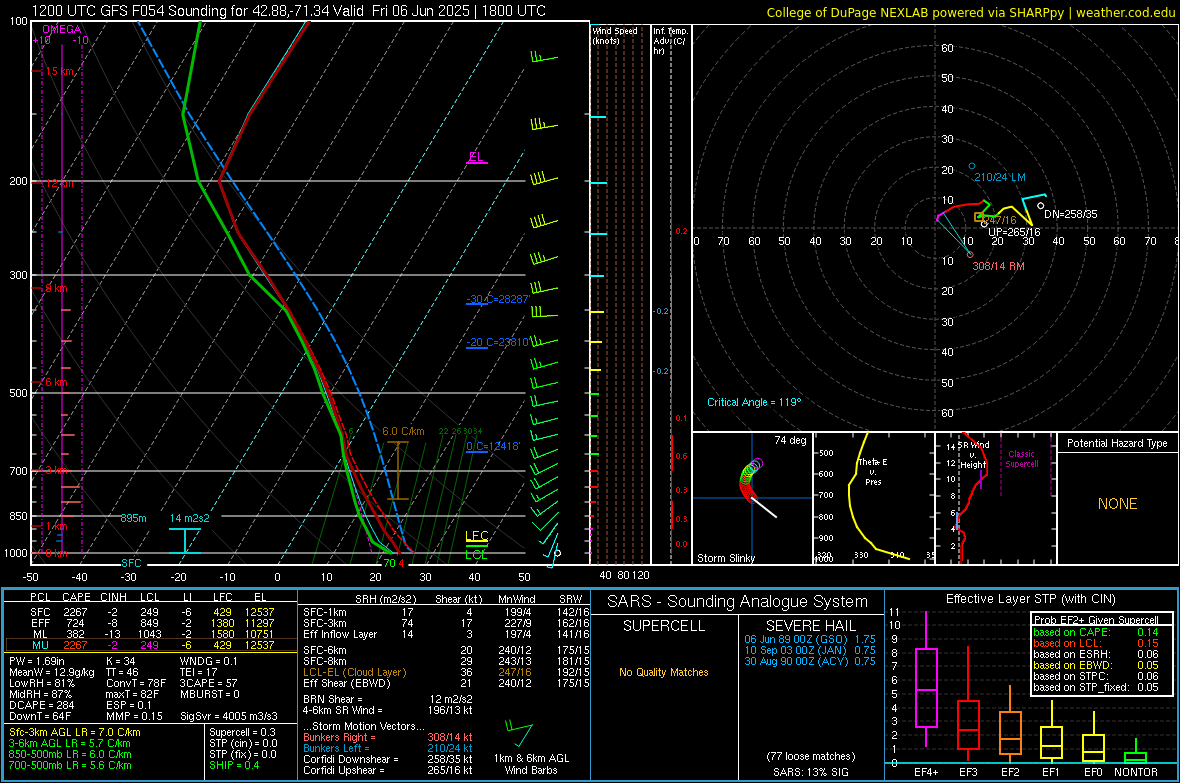Click the No Quality Matches text
The width and height of the screenshot is (1180, 783).
[x=664, y=672]
